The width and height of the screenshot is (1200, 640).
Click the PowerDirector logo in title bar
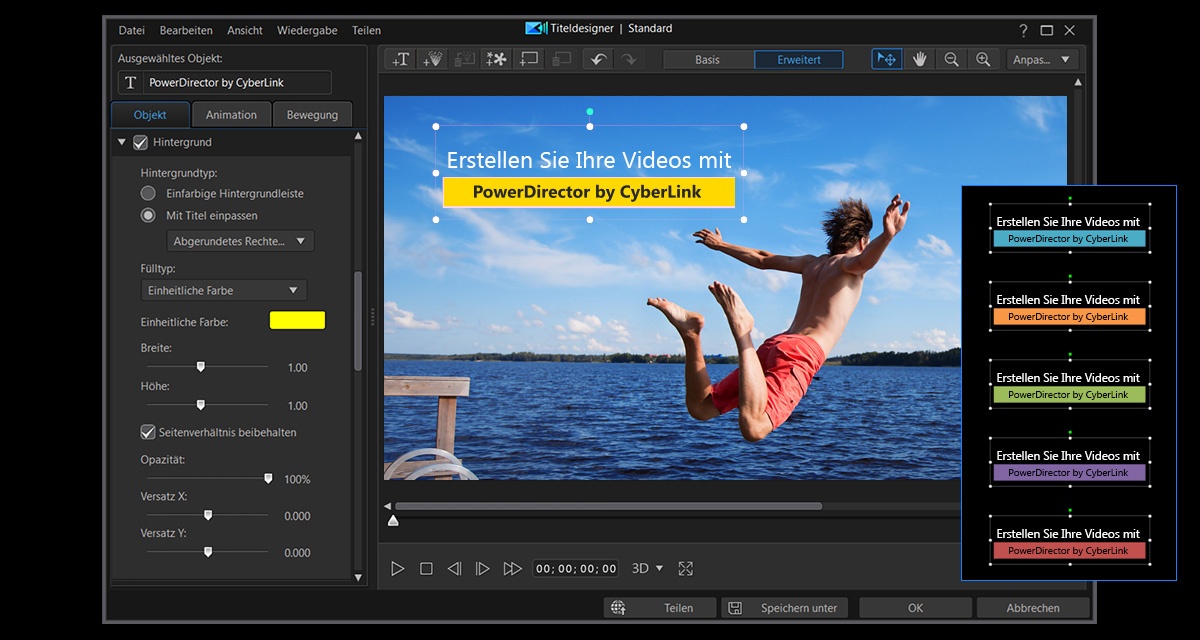(535, 29)
